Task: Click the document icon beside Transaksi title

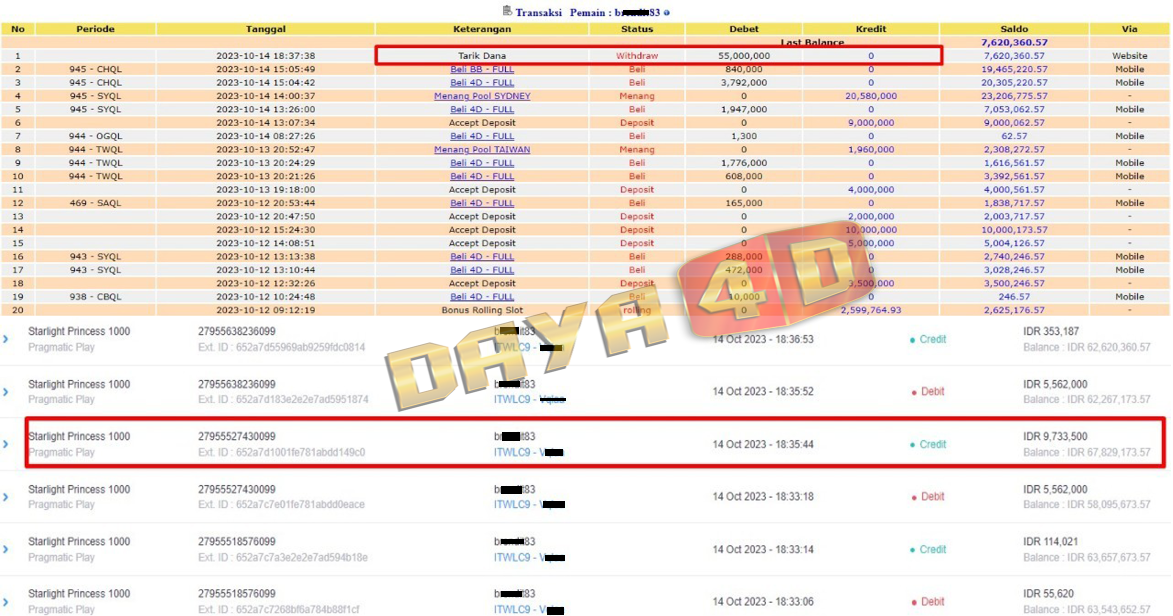Action: coord(507,11)
